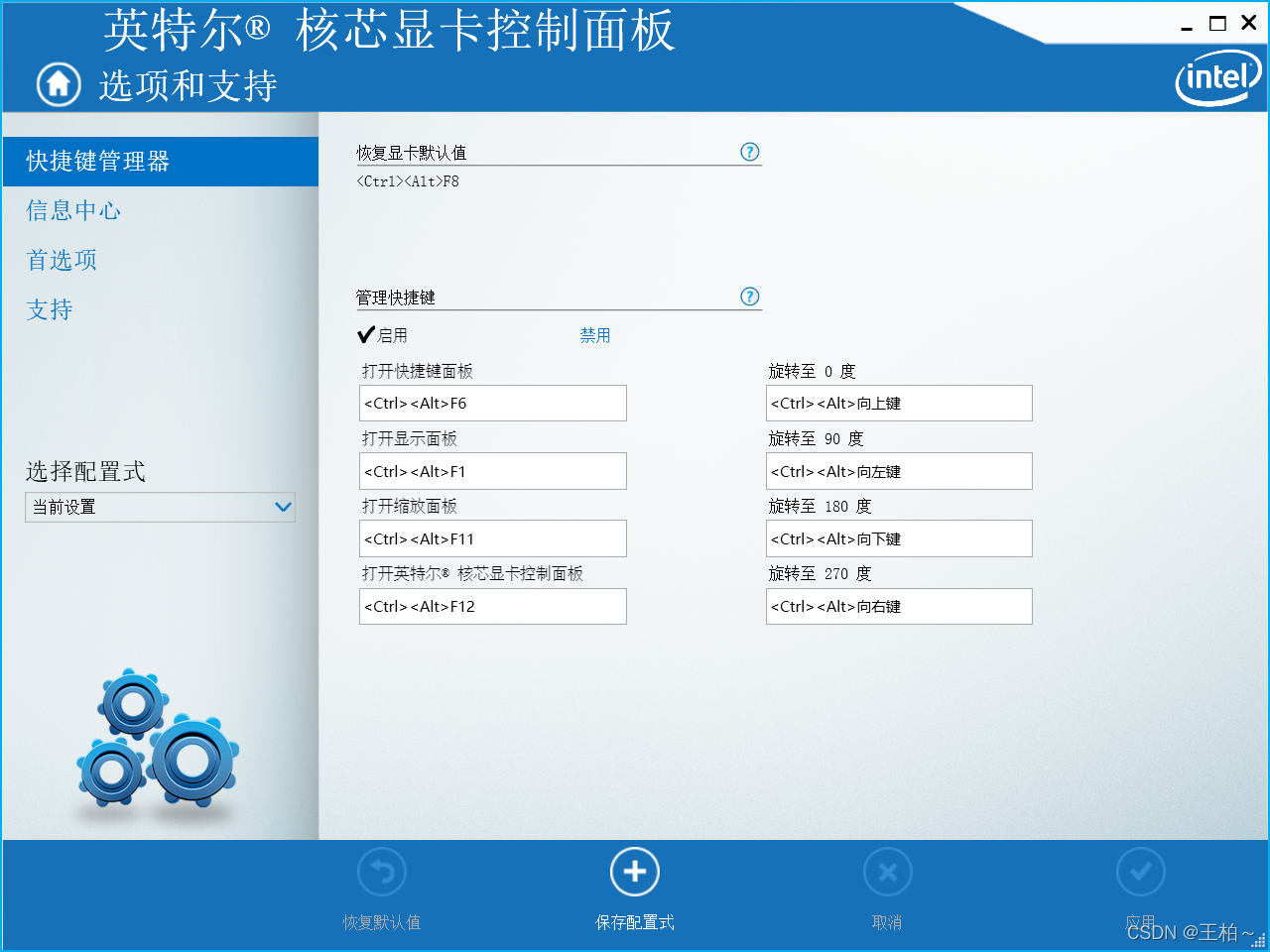Open help for 恢复显卡默认值 section
Viewport: 1270px width, 952px height.
pyautogui.click(x=750, y=152)
